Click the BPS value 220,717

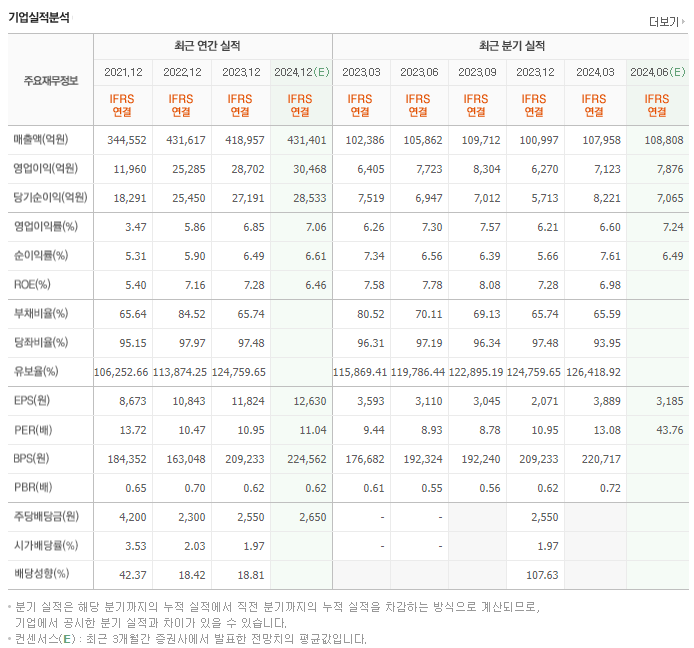coord(601,459)
